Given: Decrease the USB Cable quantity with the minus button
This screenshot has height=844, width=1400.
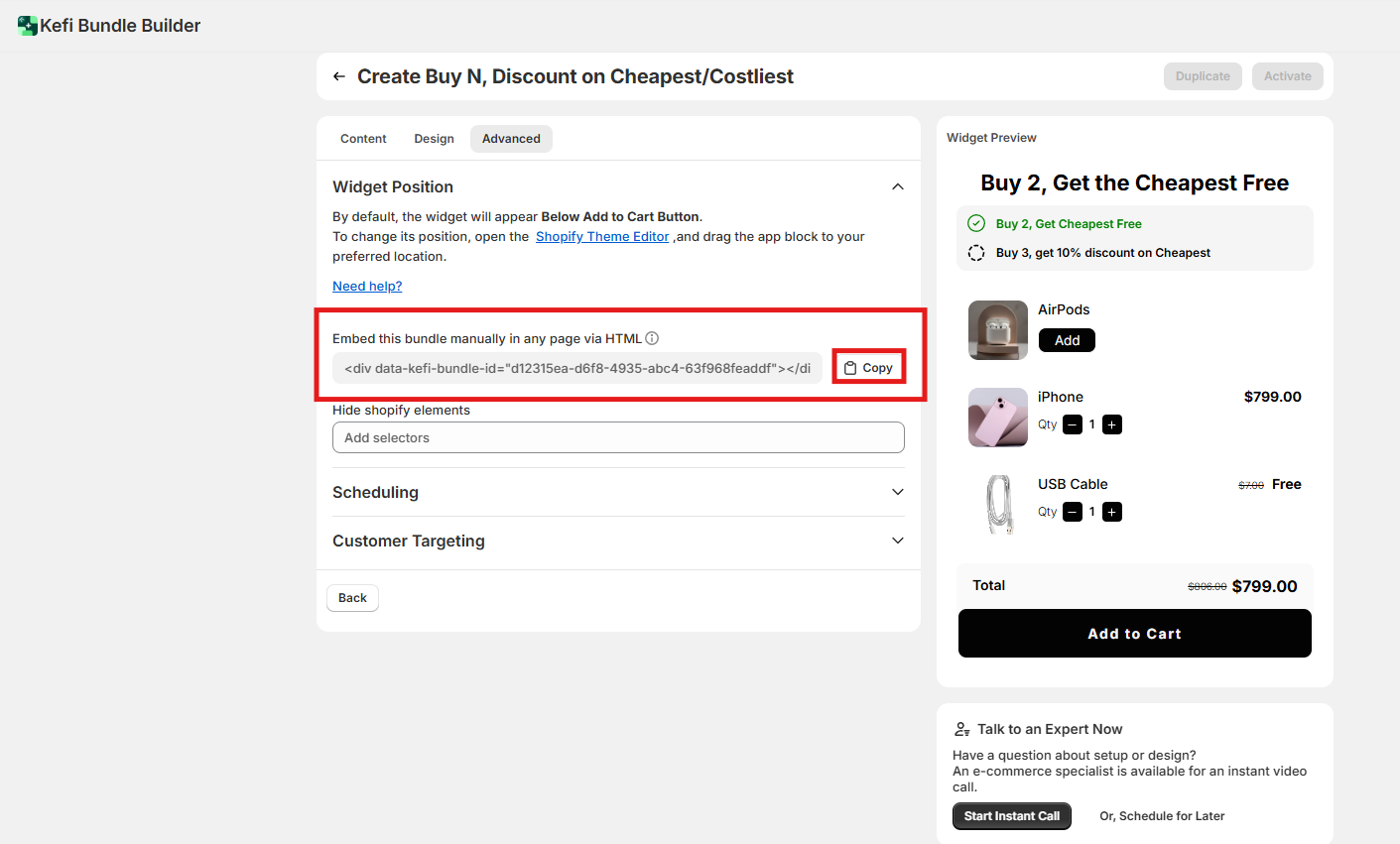Looking at the screenshot, I should pyautogui.click(x=1073, y=512).
